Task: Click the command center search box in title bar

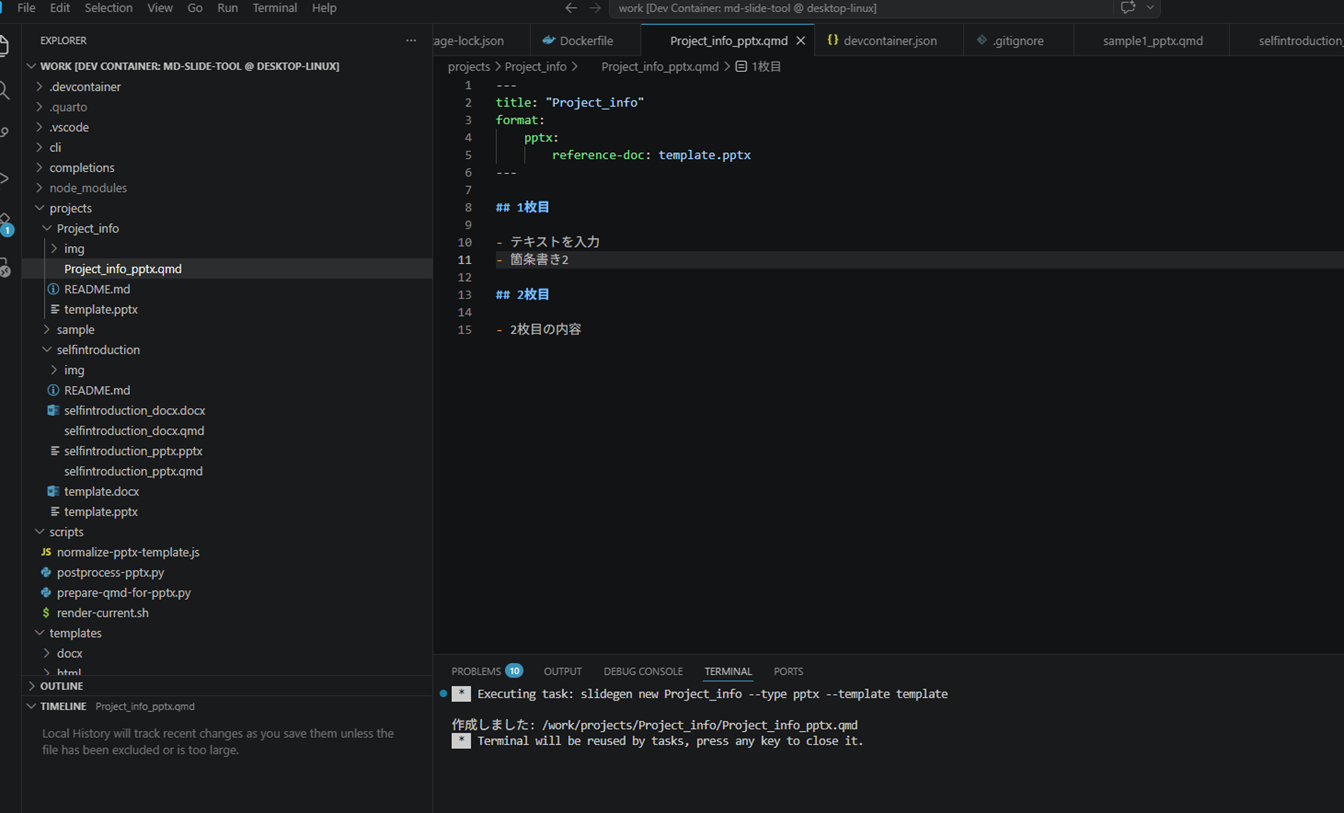Action: [x=861, y=8]
